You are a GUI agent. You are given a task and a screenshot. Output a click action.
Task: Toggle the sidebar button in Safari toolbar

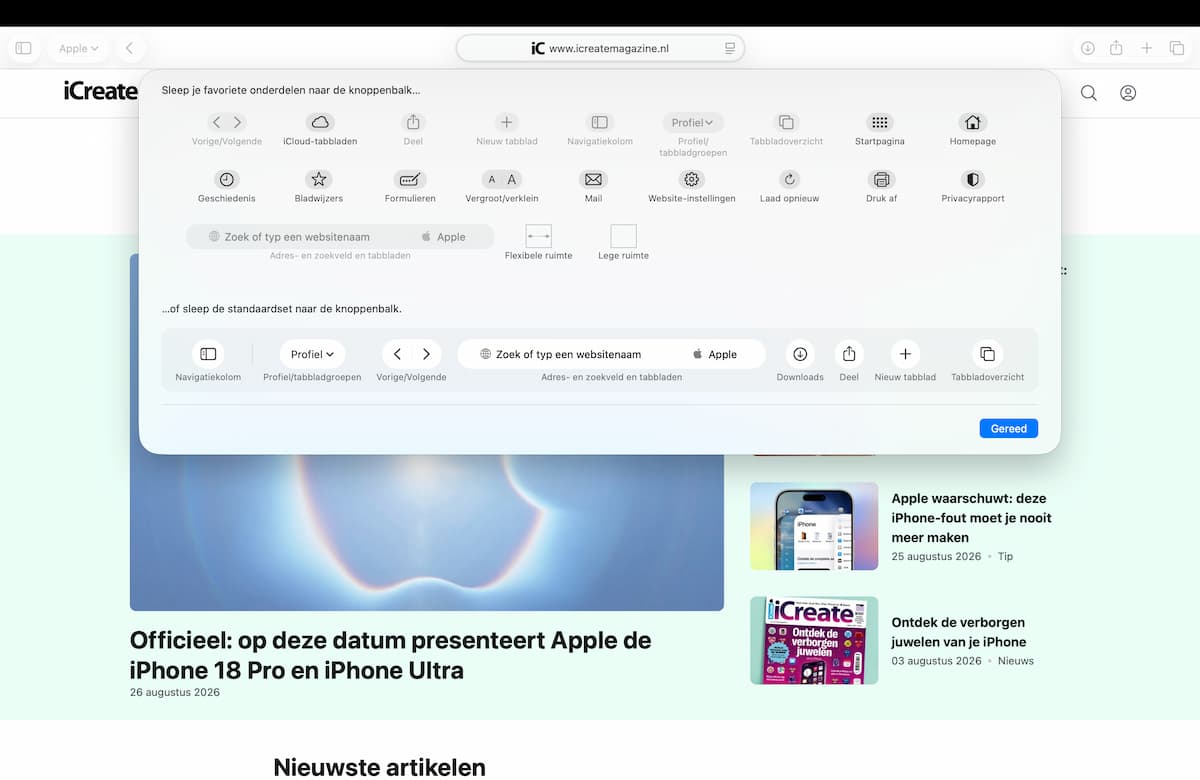click(x=24, y=48)
